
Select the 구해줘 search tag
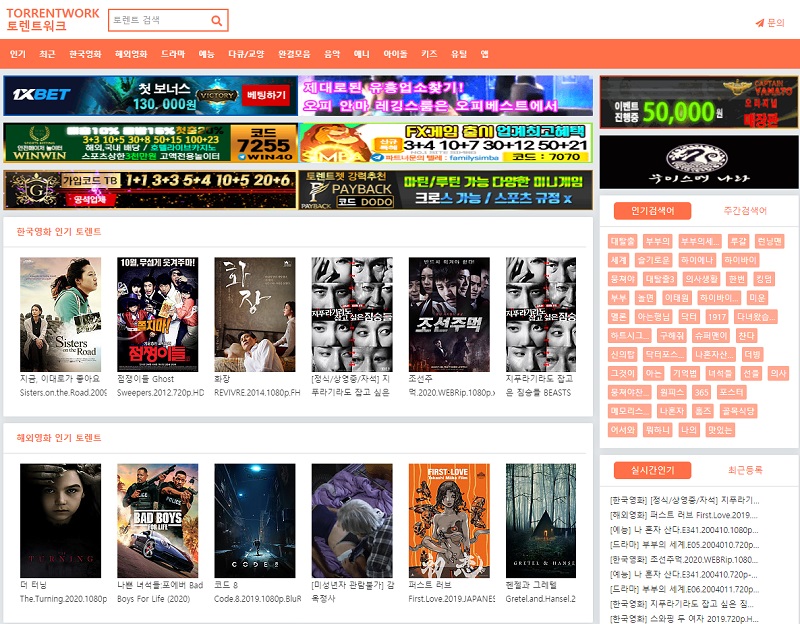point(671,336)
